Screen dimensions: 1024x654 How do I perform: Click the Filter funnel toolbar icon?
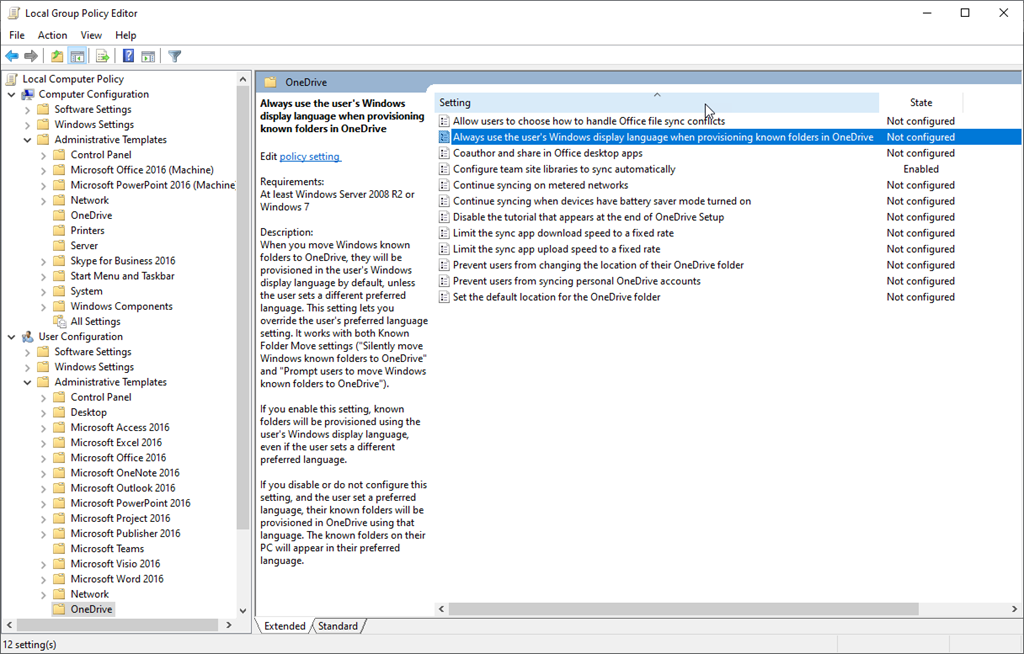tap(175, 56)
